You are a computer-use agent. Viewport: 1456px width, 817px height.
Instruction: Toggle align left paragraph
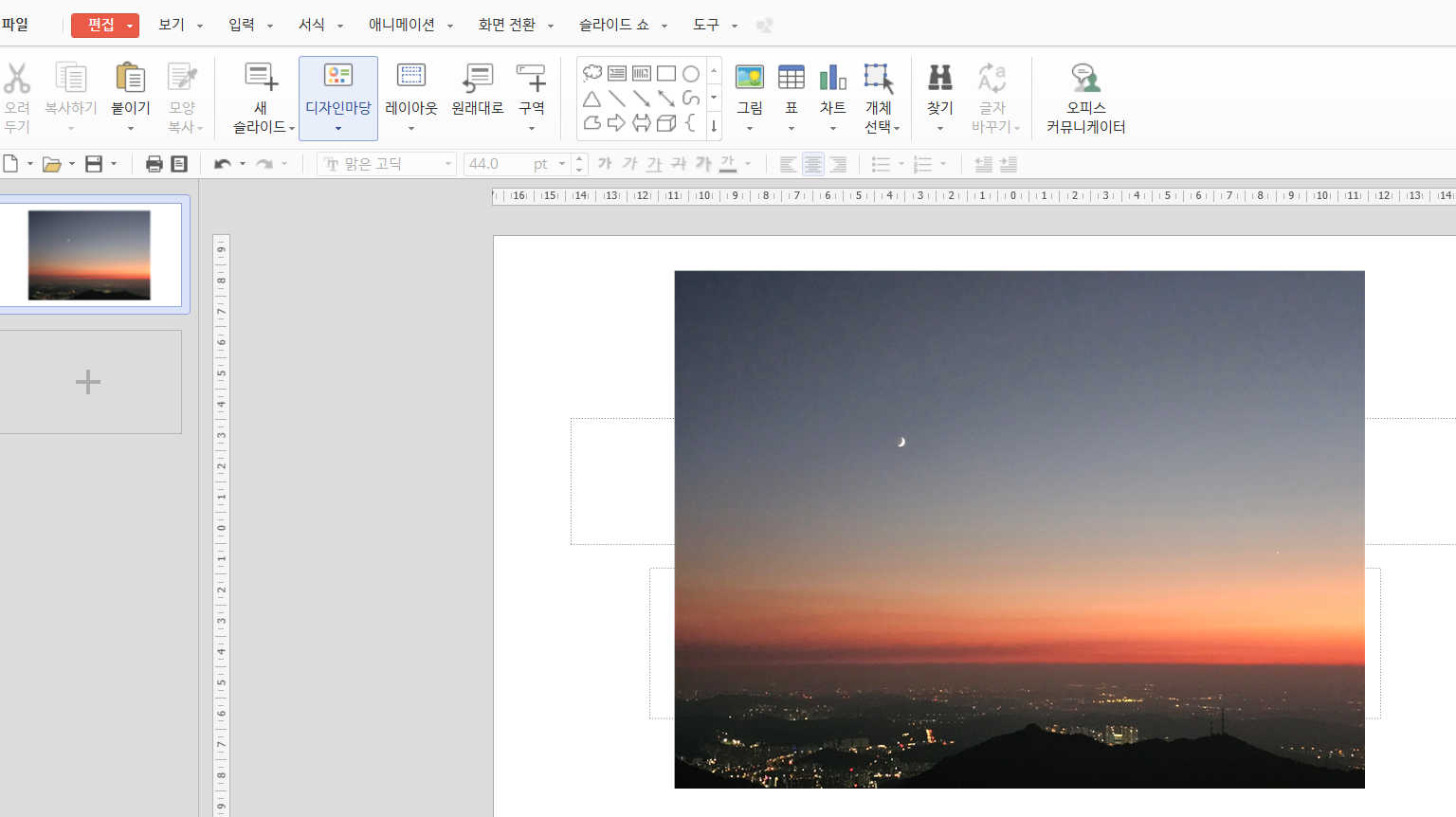[x=788, y=164]
